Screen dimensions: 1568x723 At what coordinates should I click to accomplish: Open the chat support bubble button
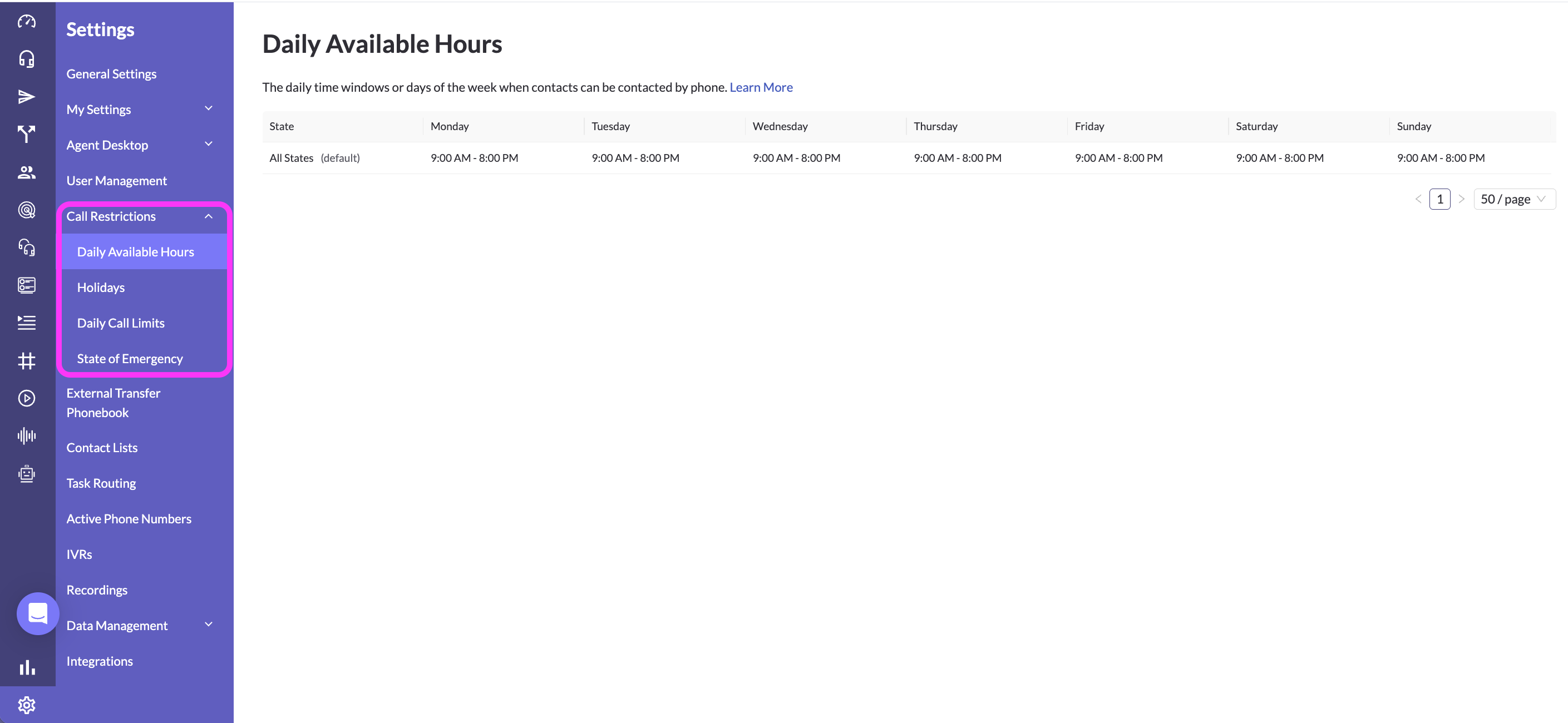(x=38, y=613)
